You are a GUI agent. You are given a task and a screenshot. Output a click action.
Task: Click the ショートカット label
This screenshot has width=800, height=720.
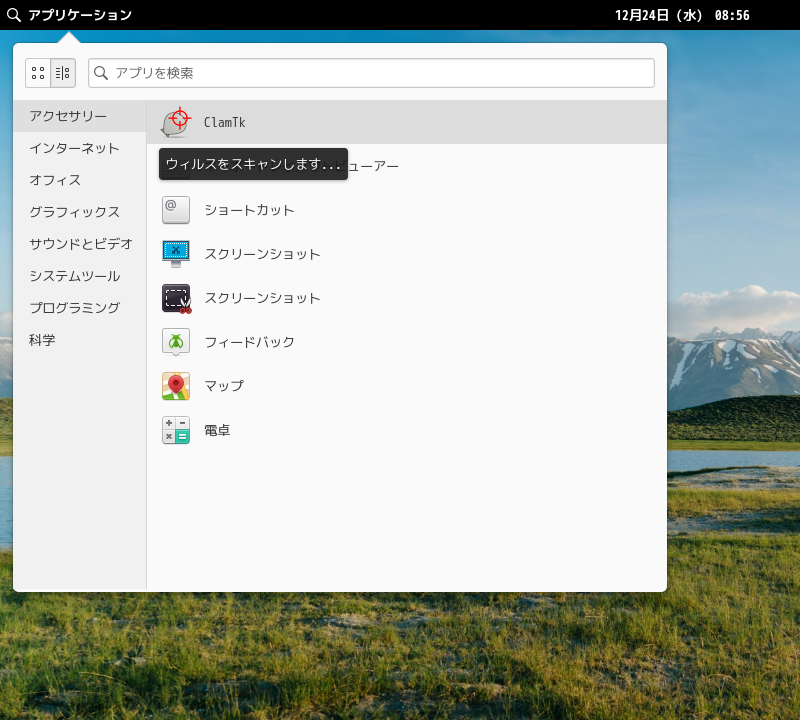tap(249, 210)
